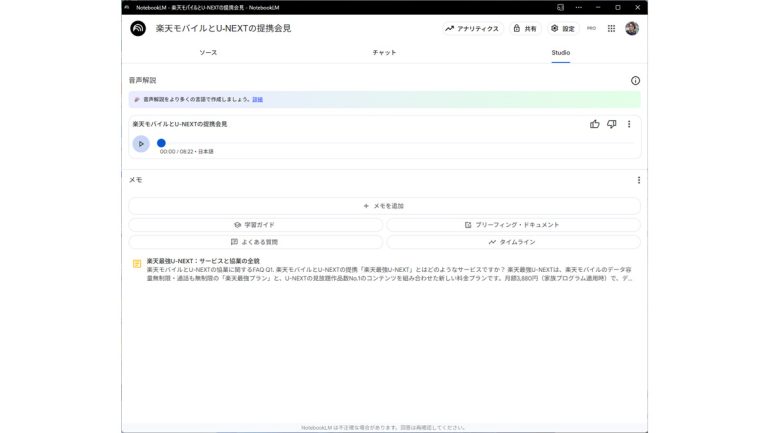Close the NotebookLM window
The image size is (770, 433).
[637, 7]
